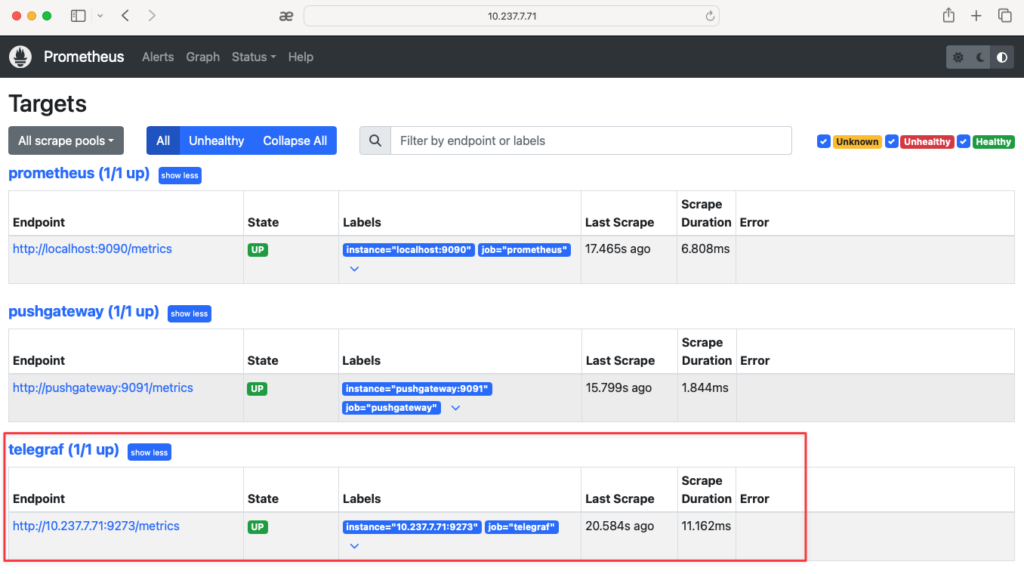Screen dimensions: 1024x574
Task: Open the Alerts nav item
Action: pyautogui.click(x=158, y=57)
